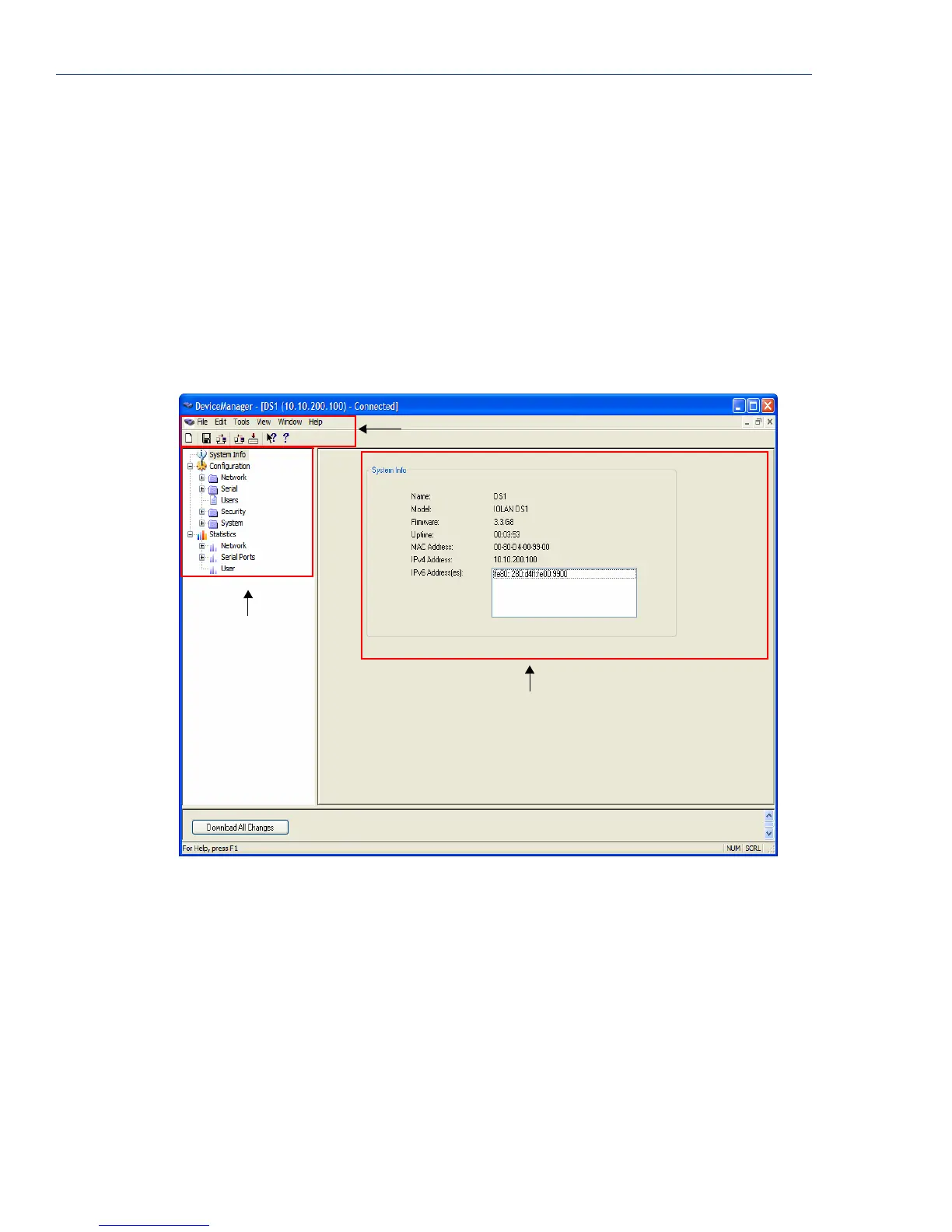Screen dimensions: 952x1232
Task: Select Security label in tree
Action: coord(233,512)
